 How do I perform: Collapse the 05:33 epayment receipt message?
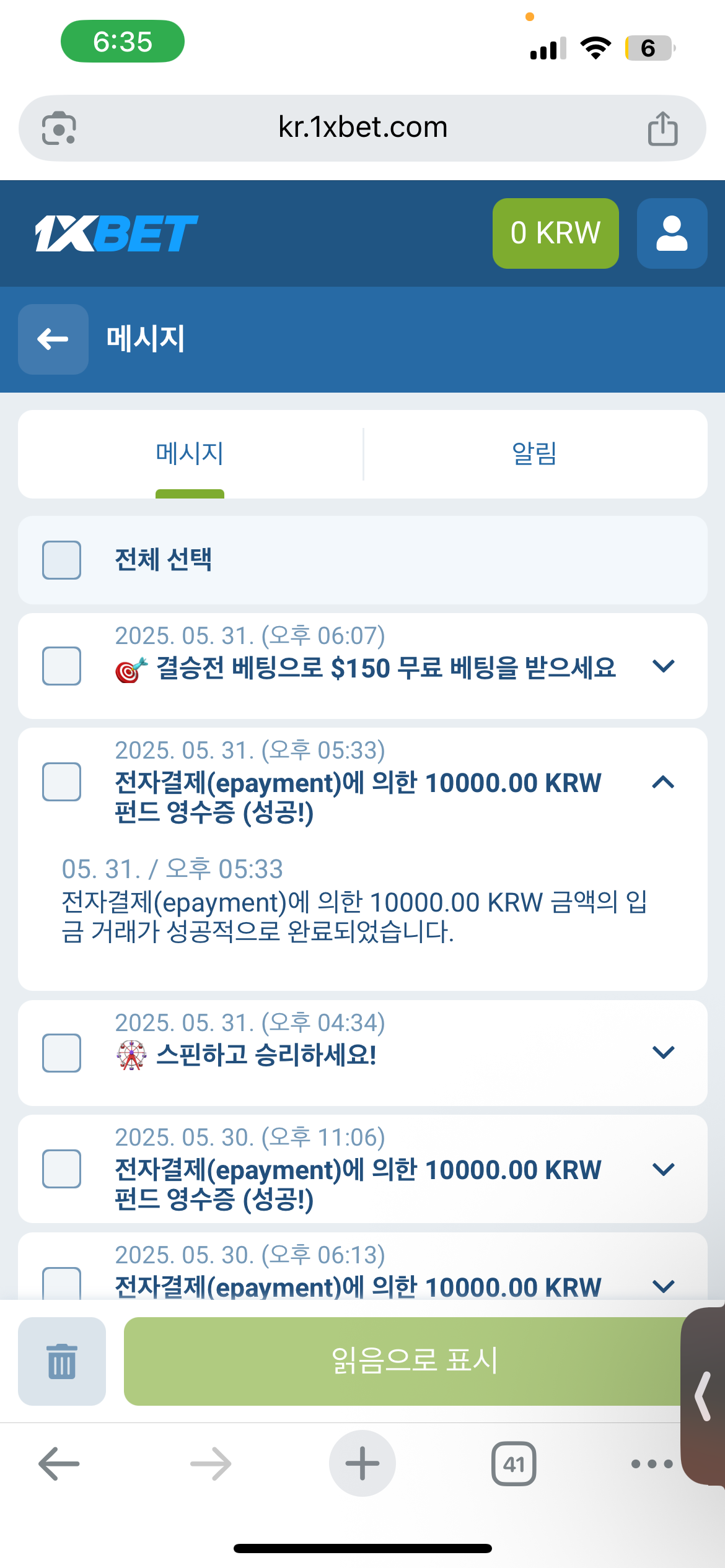(663, 782)
